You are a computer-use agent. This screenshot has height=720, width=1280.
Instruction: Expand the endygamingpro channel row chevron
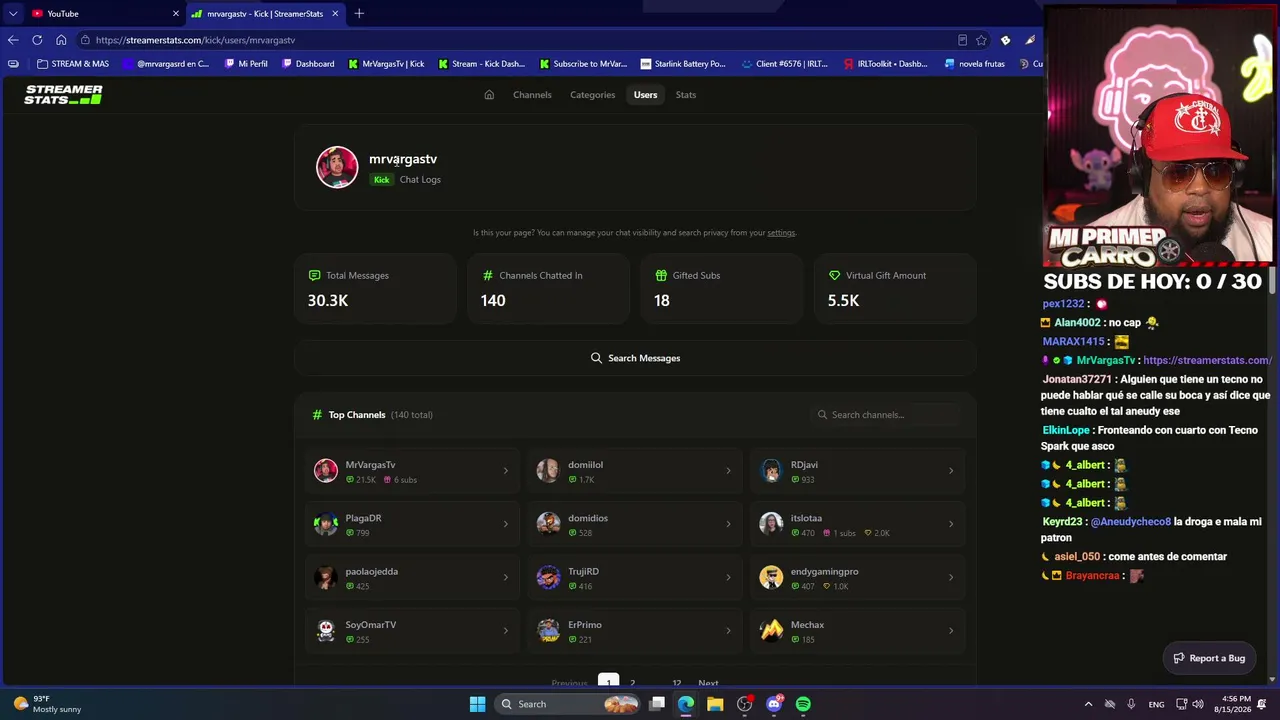point(951,577)
